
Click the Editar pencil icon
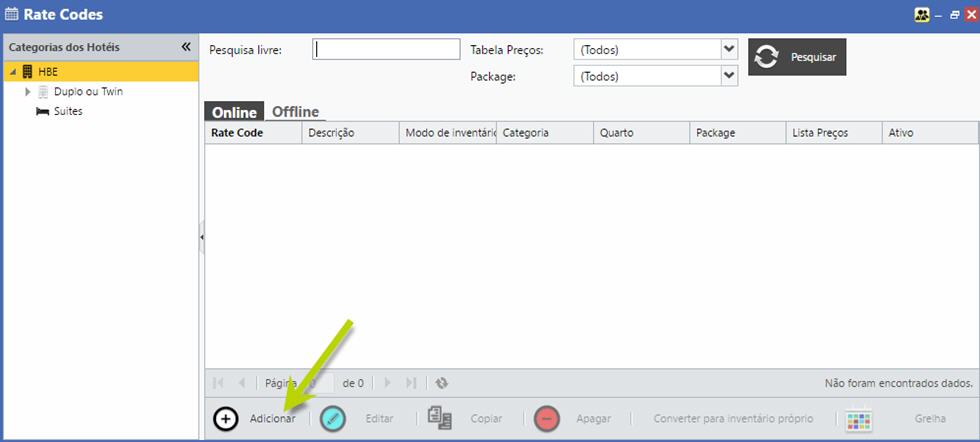point(333,418)
